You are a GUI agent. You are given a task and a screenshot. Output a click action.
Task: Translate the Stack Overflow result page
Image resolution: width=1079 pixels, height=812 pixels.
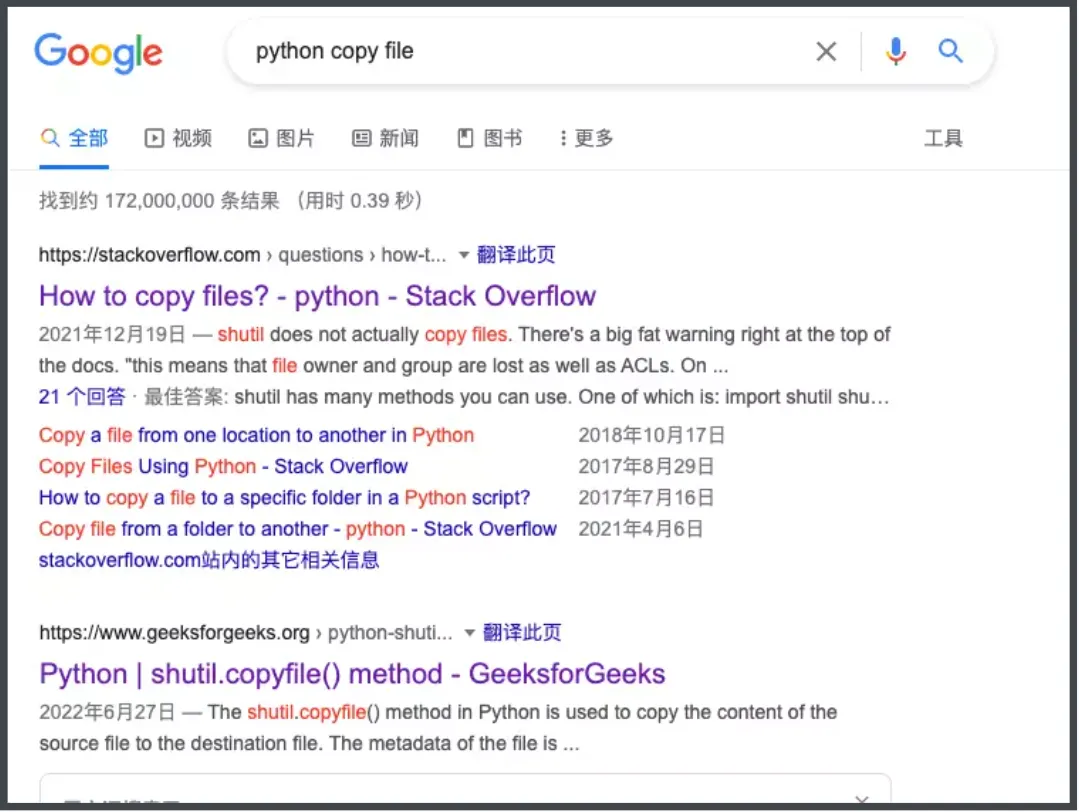(x=516, y=255)
